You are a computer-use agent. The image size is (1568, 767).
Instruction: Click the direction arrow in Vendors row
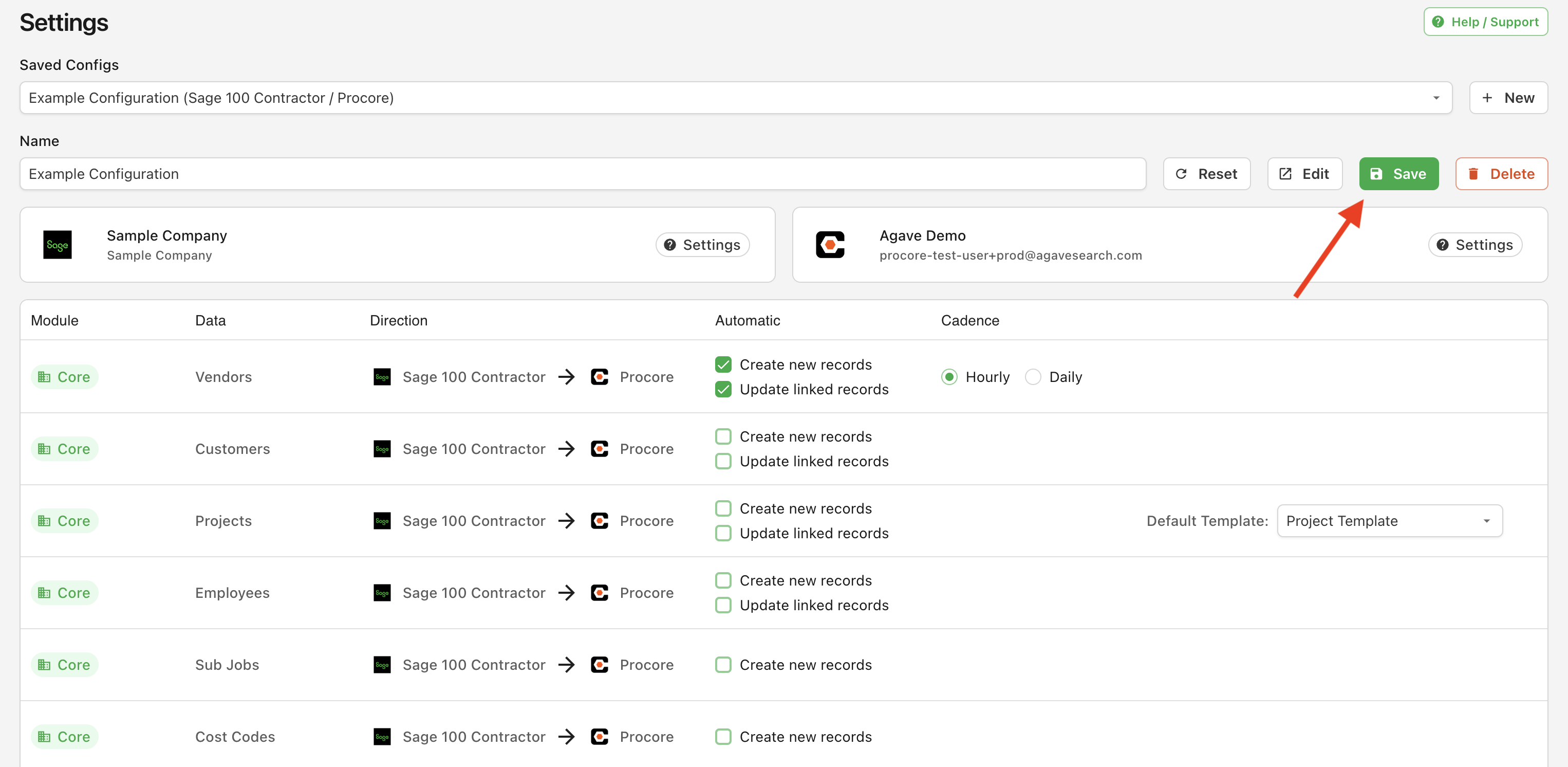point(567,376)
